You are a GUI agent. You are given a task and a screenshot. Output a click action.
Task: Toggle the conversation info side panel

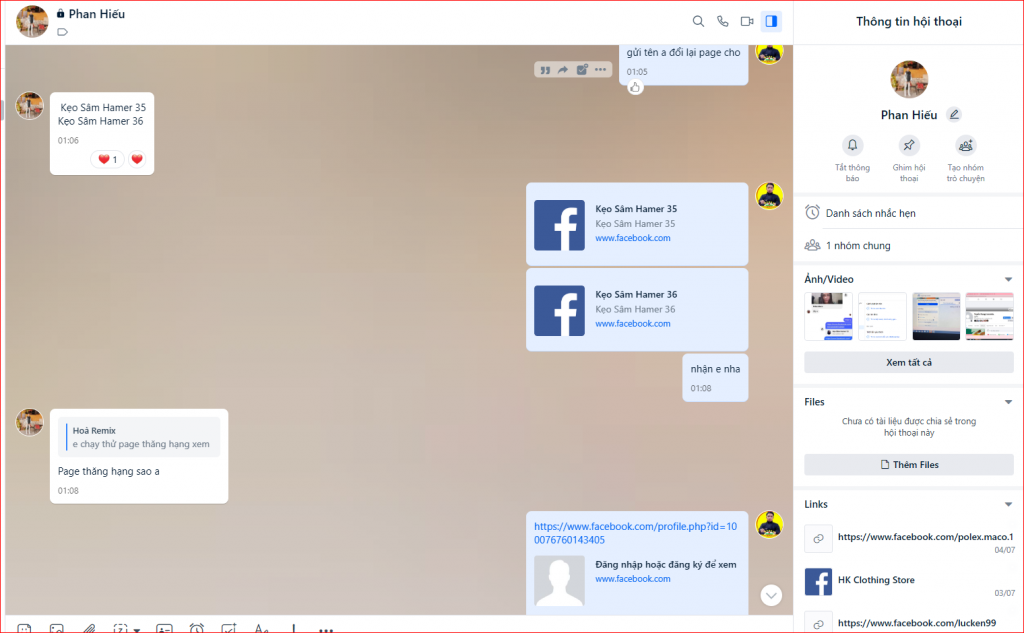coord(771,21)
